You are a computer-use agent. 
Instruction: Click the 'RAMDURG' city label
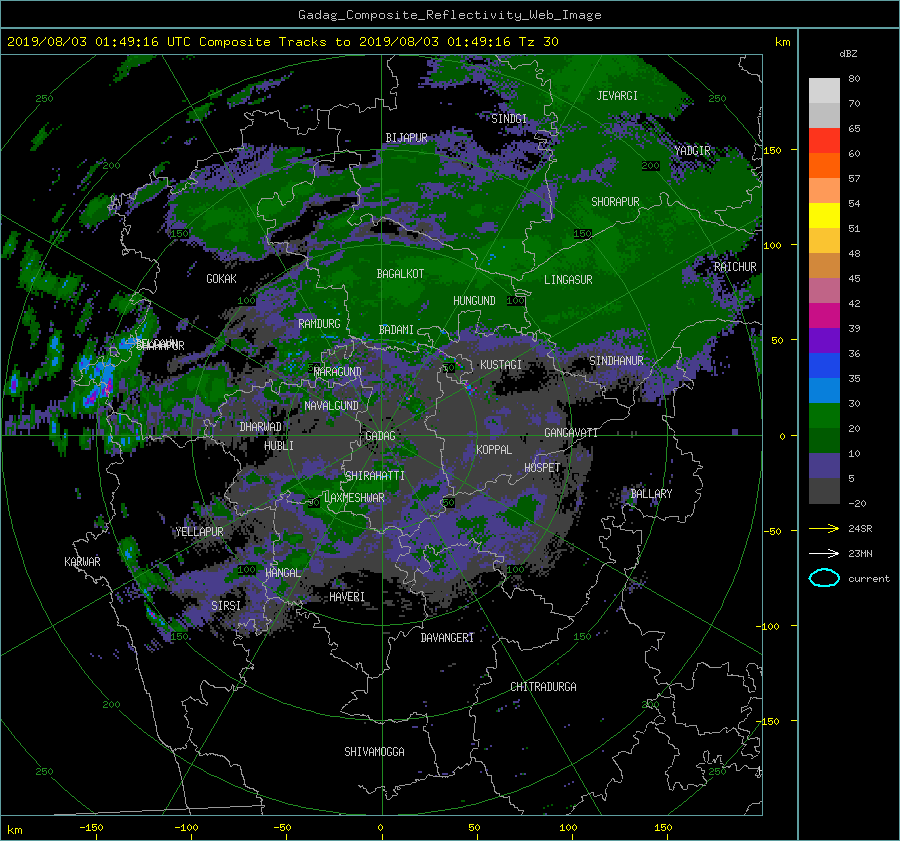[319, 324]
